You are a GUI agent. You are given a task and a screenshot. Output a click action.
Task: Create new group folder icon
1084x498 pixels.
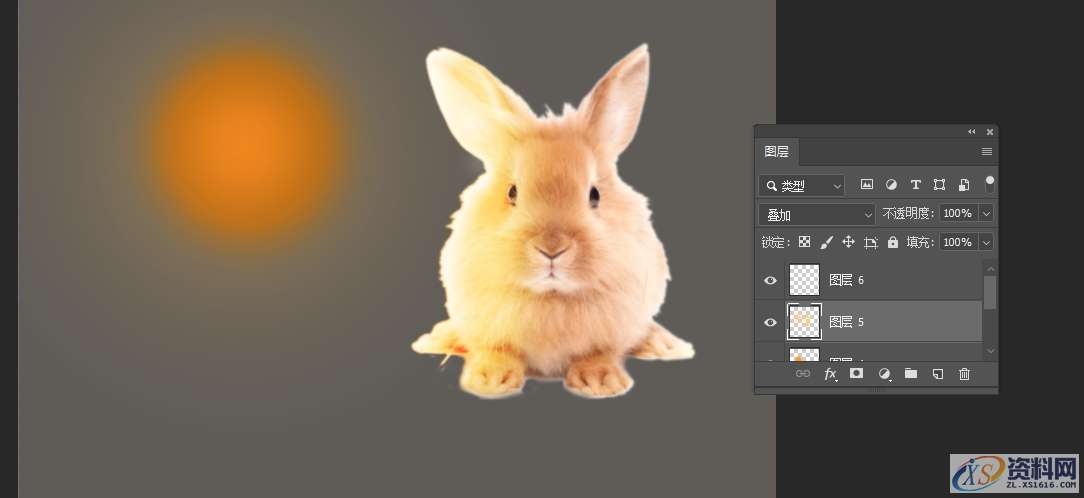(x=911, y=374)
